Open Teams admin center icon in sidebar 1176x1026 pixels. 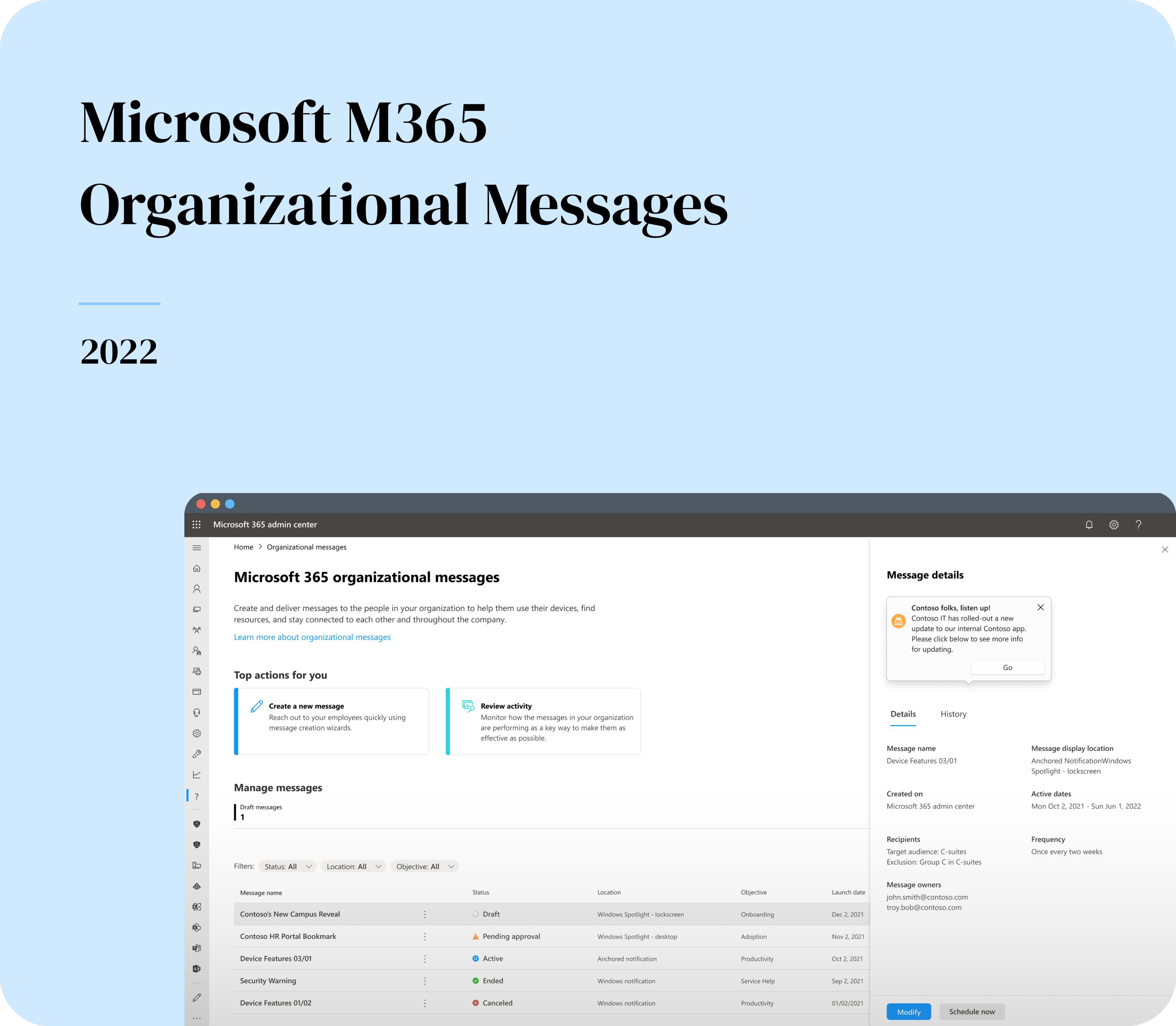point(196,948)
